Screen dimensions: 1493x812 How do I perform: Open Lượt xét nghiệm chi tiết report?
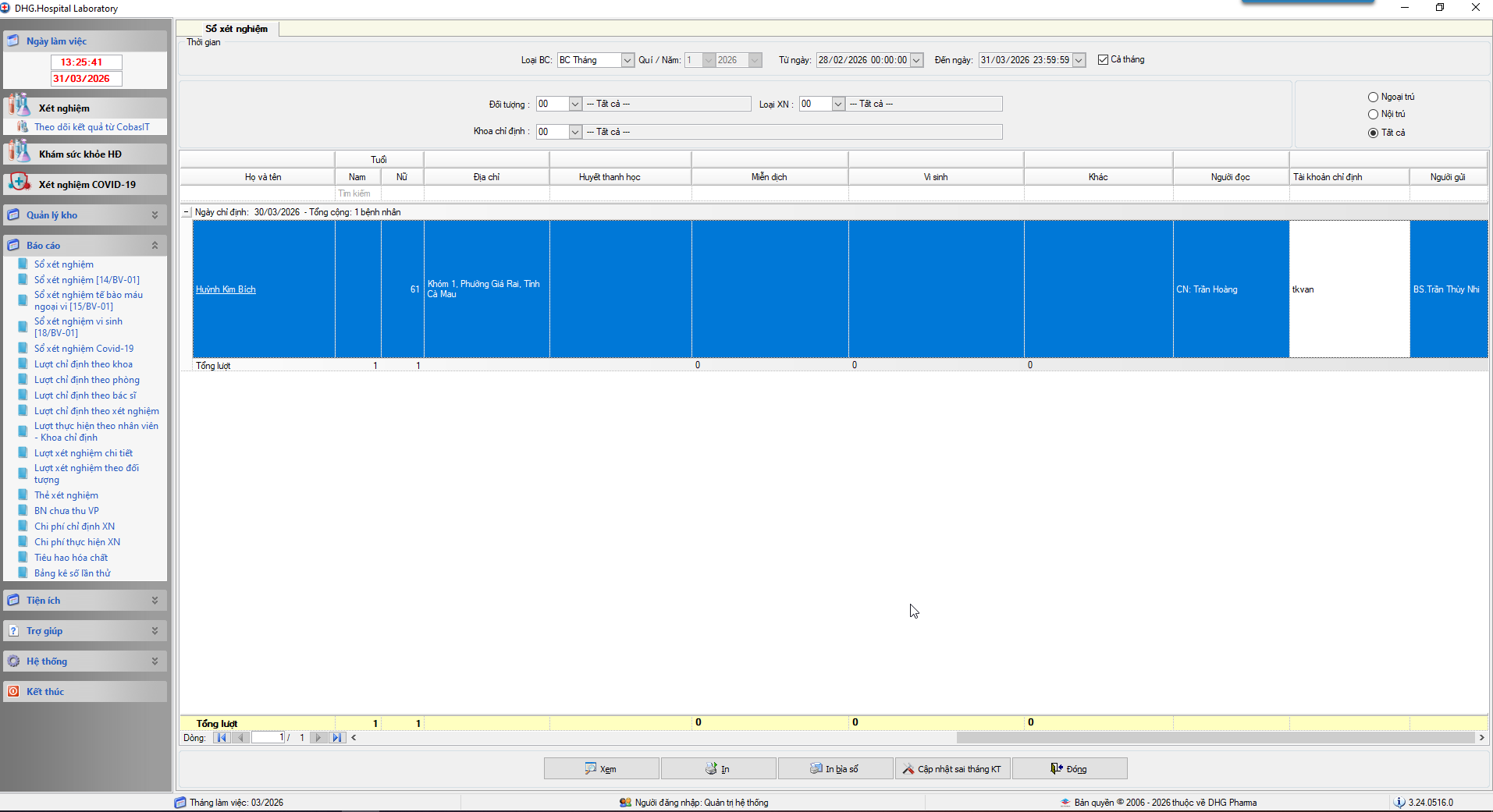[84, 453]
